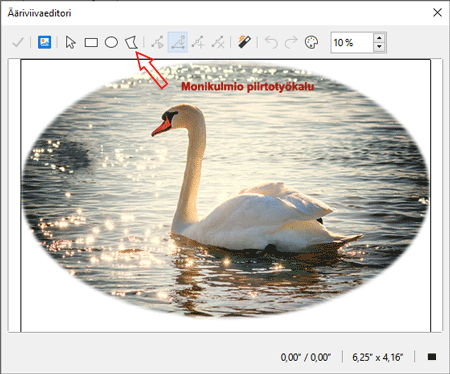
Task: Select the Rectangle drawing tool
Action: point(91,42)
